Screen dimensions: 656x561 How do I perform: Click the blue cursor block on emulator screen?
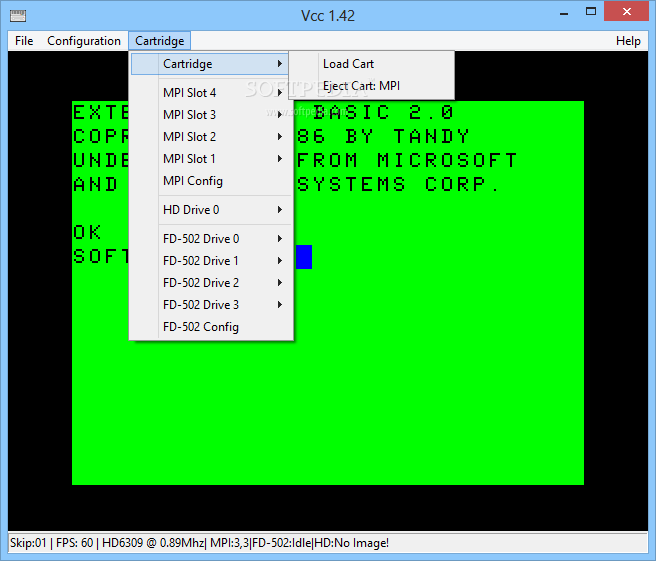[x=304, y=257]
